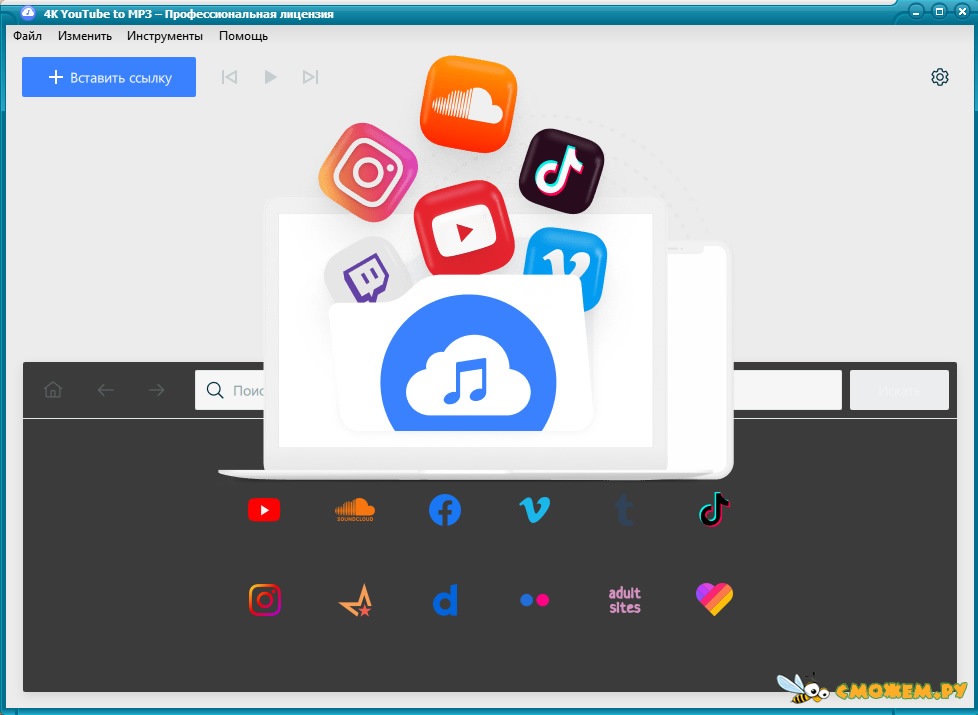
Task: Open Dailymotion site shortcut
Action: [445, 600]
